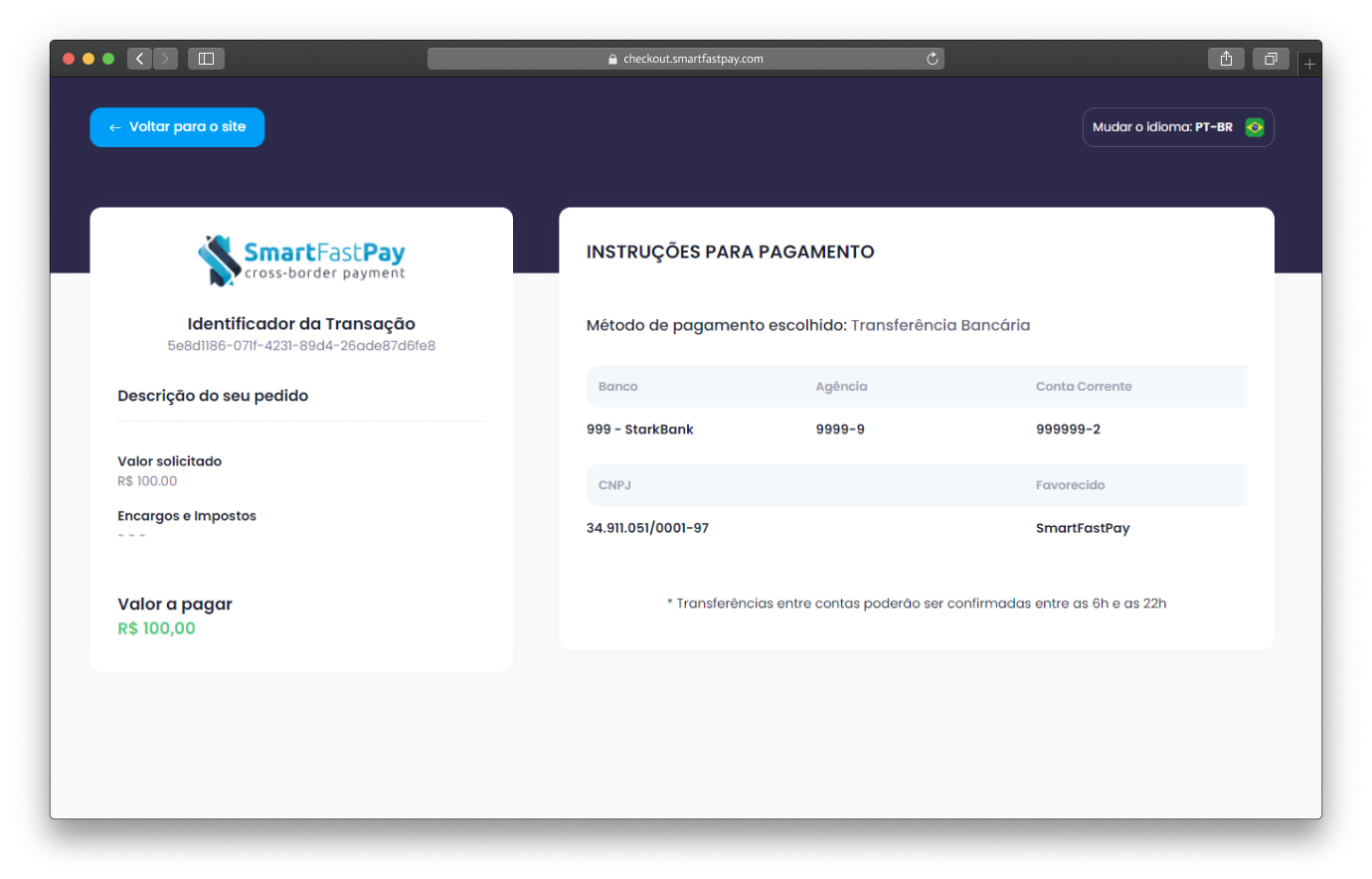
Task: Click the CNPJ column header
Action: coord(614,485)
